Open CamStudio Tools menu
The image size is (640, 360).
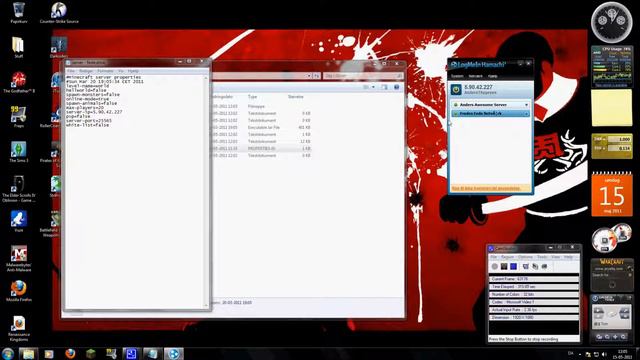pyautogui.click(x=542, y=257)
